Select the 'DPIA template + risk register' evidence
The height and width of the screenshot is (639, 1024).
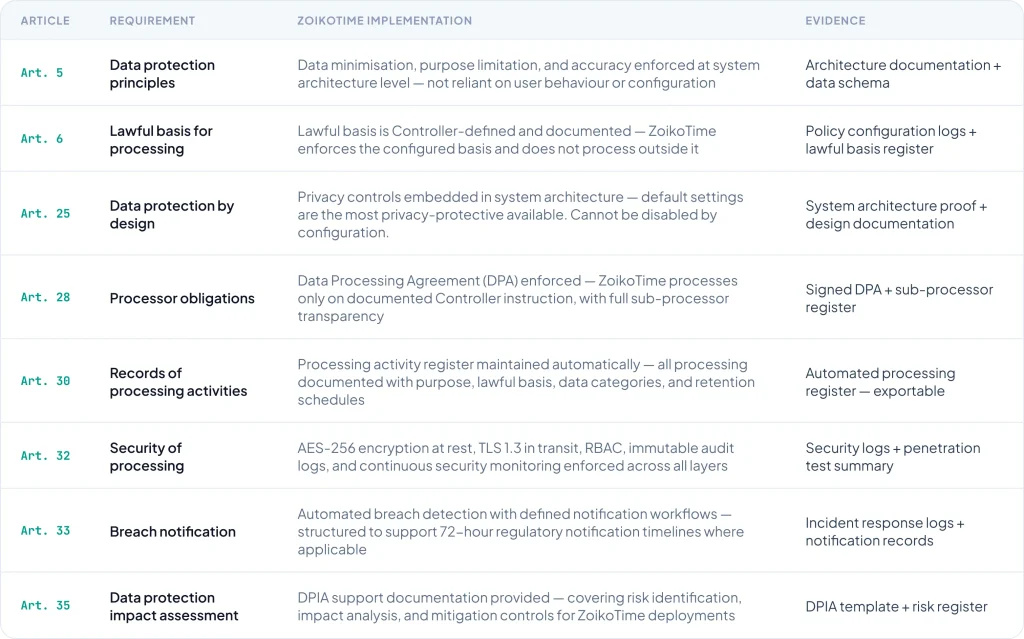[896, 607]
